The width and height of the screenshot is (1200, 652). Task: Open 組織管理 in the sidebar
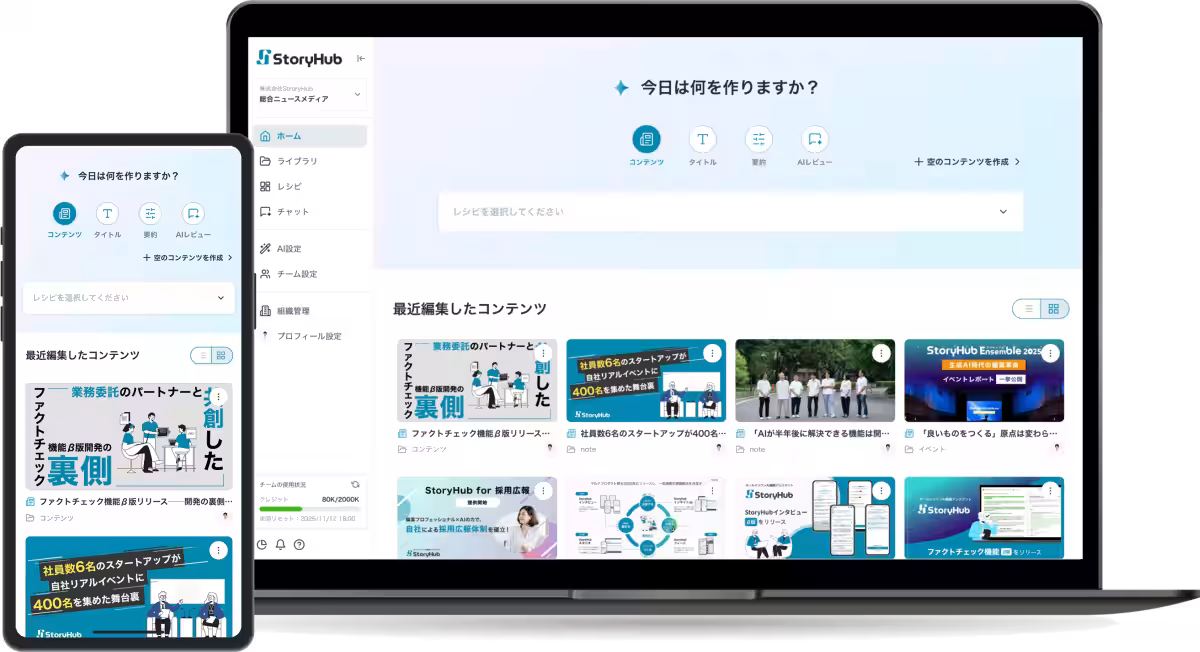(311, 311)
